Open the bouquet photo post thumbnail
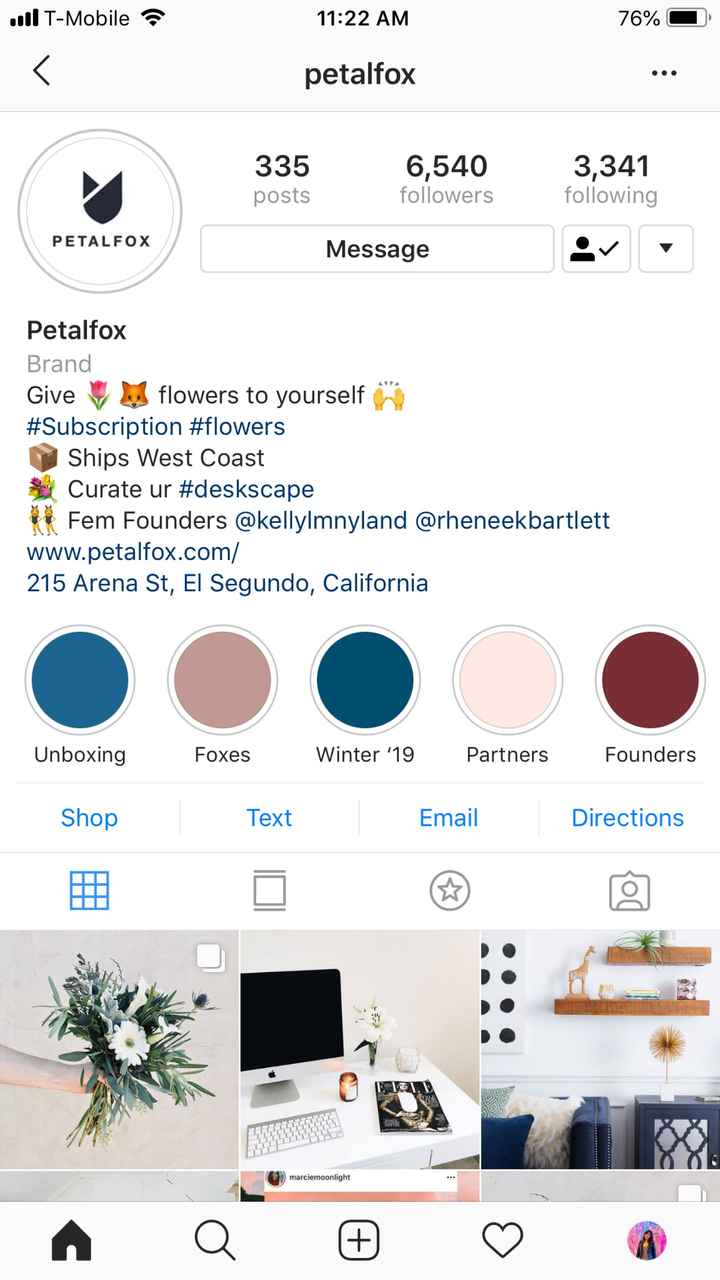 [119, 1048]
